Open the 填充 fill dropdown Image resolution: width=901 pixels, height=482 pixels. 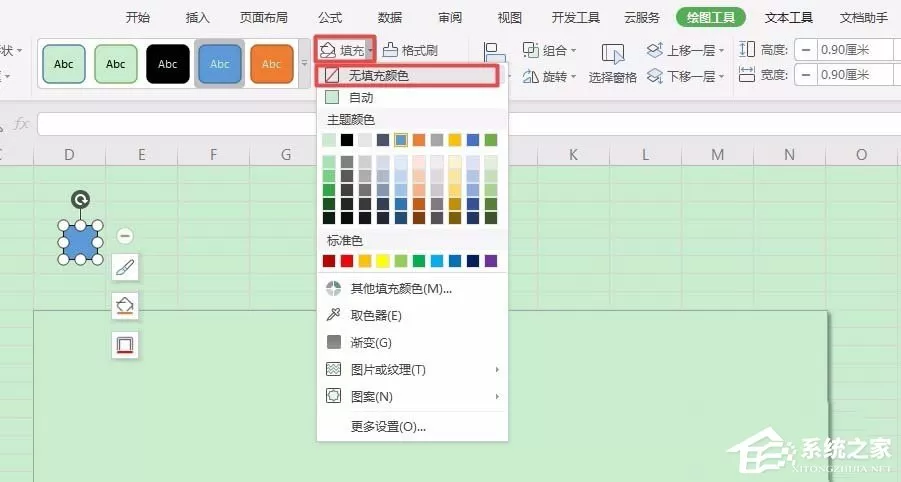click(346, 50)
